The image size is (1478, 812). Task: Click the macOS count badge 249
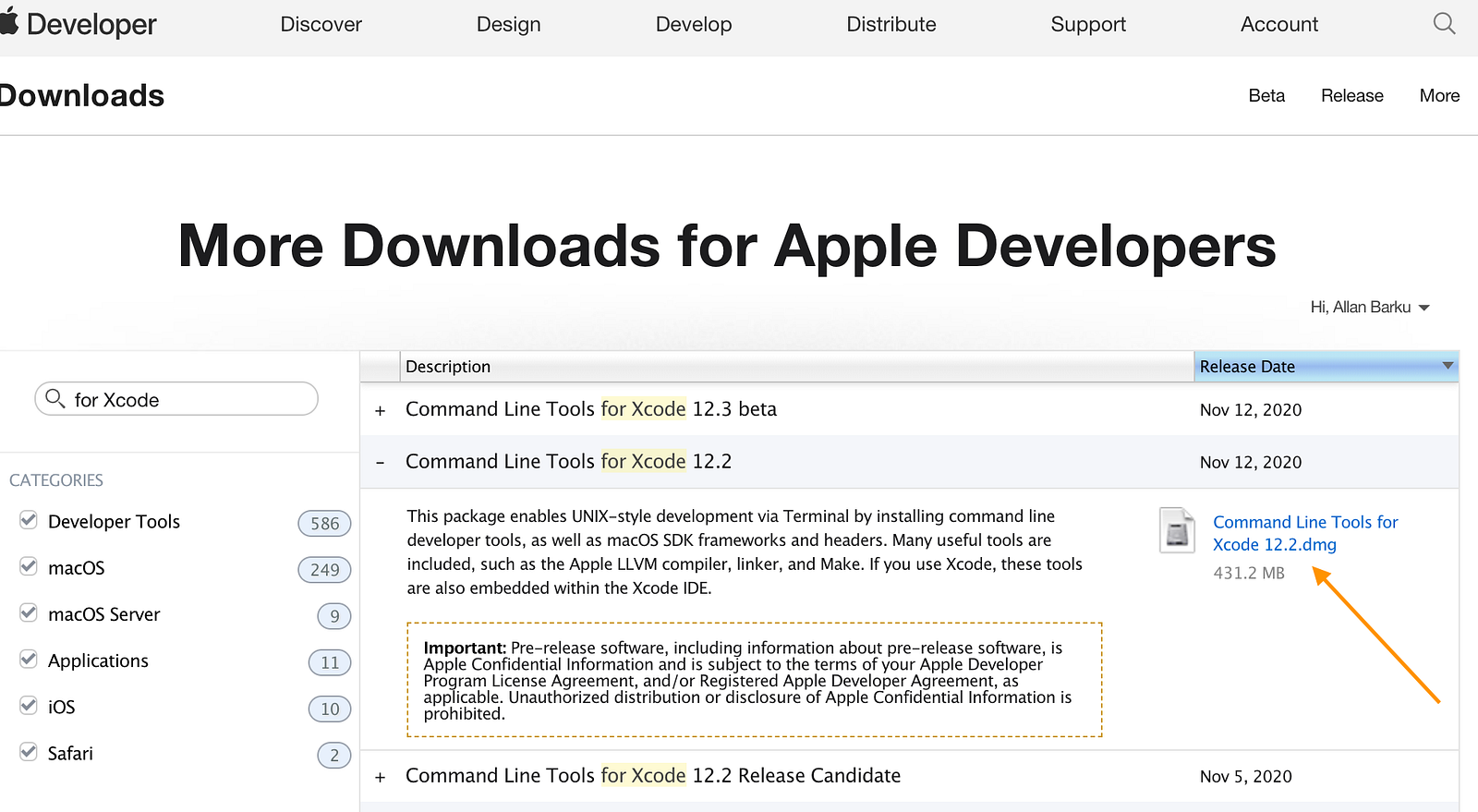pos(324,570)
